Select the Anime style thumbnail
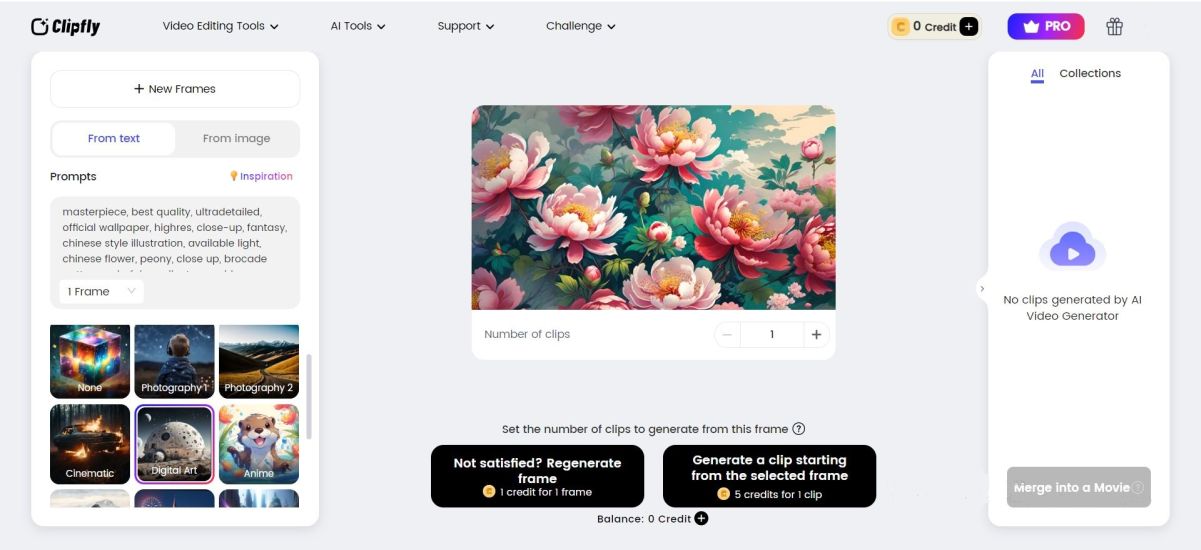Image resolution: width=1201 pixels, height=550 pixels. (x=259, y=444)
